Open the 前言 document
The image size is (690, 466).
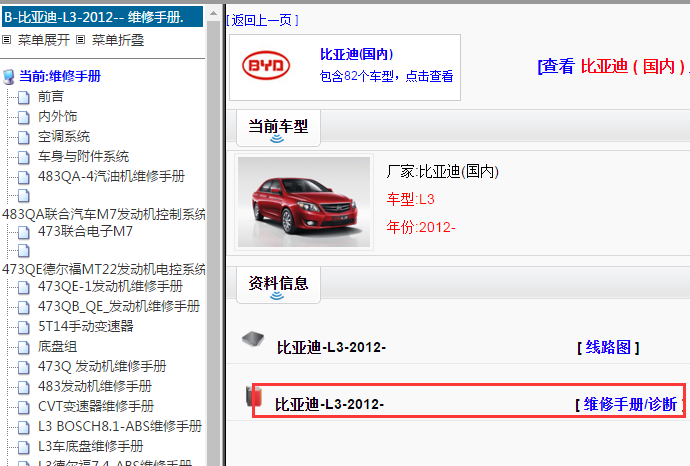pyautogui.click(x=51, y=96)
